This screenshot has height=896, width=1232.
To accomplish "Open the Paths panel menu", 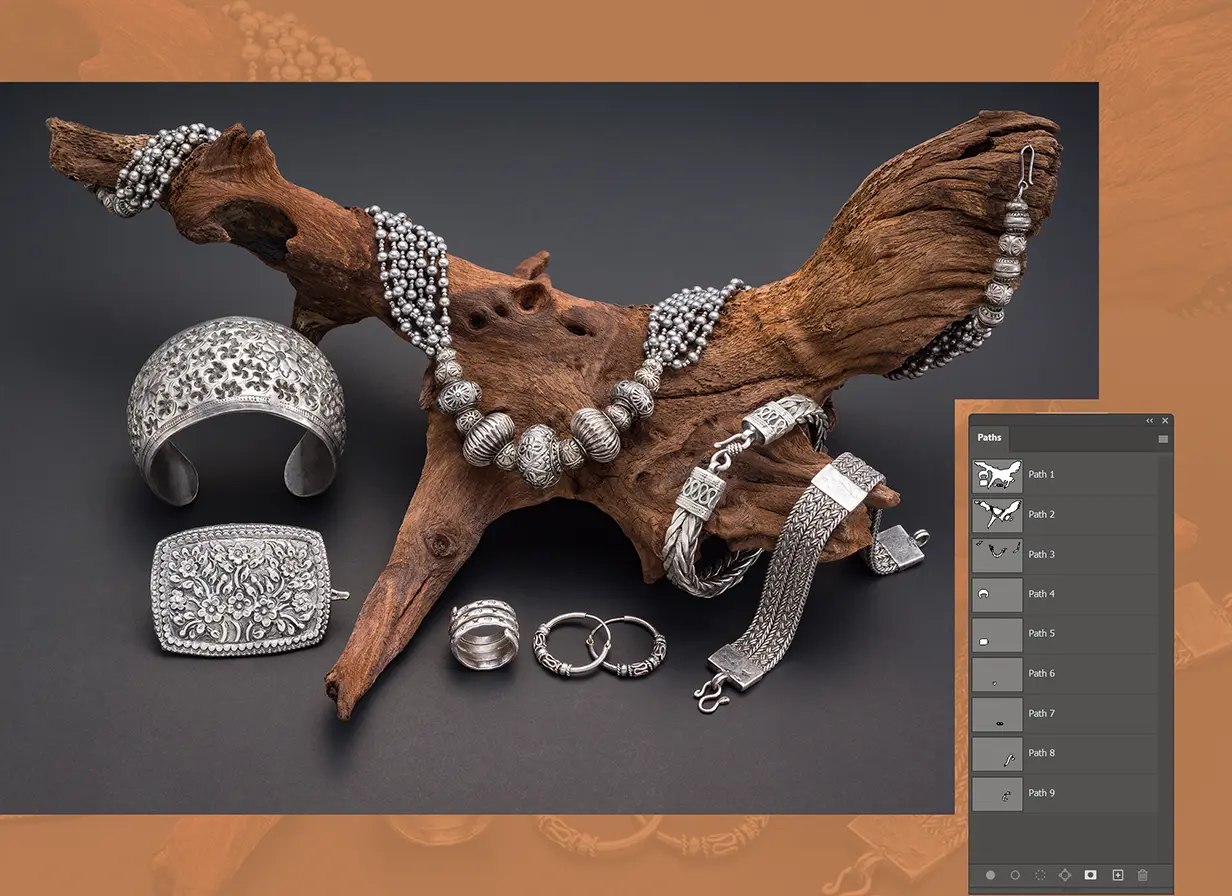I will point(1163,438).
